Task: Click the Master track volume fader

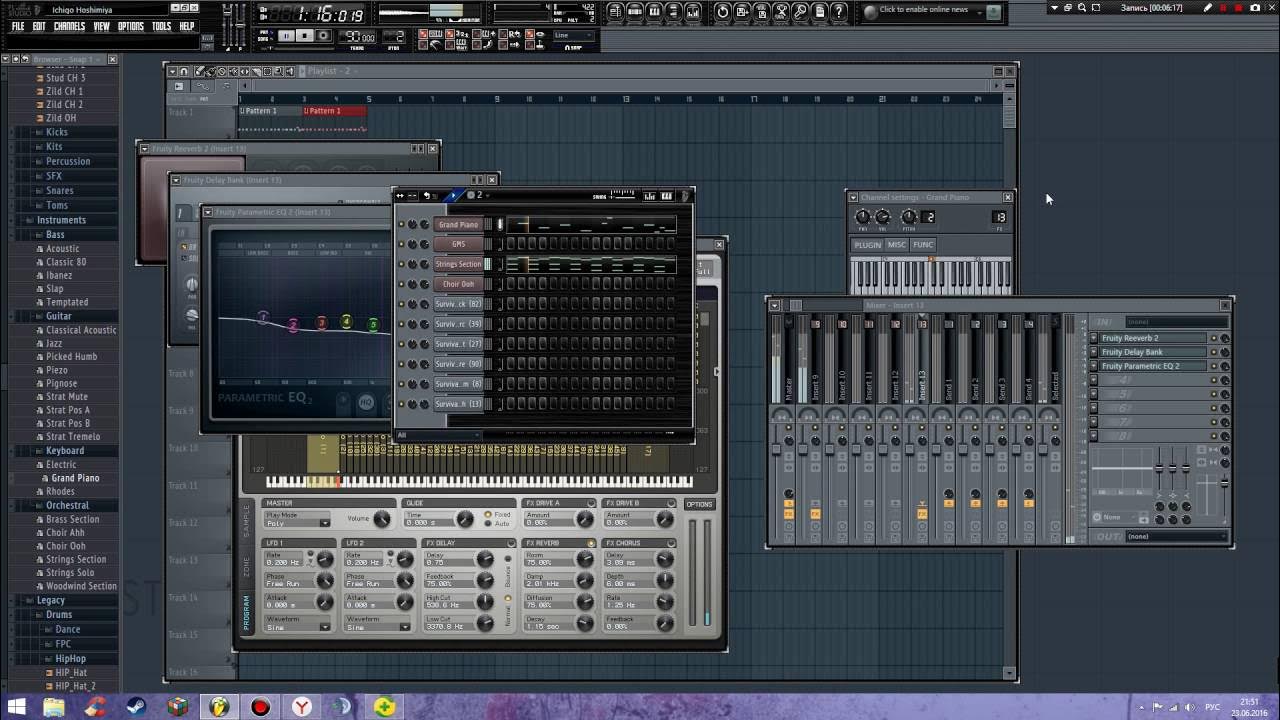Action: tap(776, 449)
